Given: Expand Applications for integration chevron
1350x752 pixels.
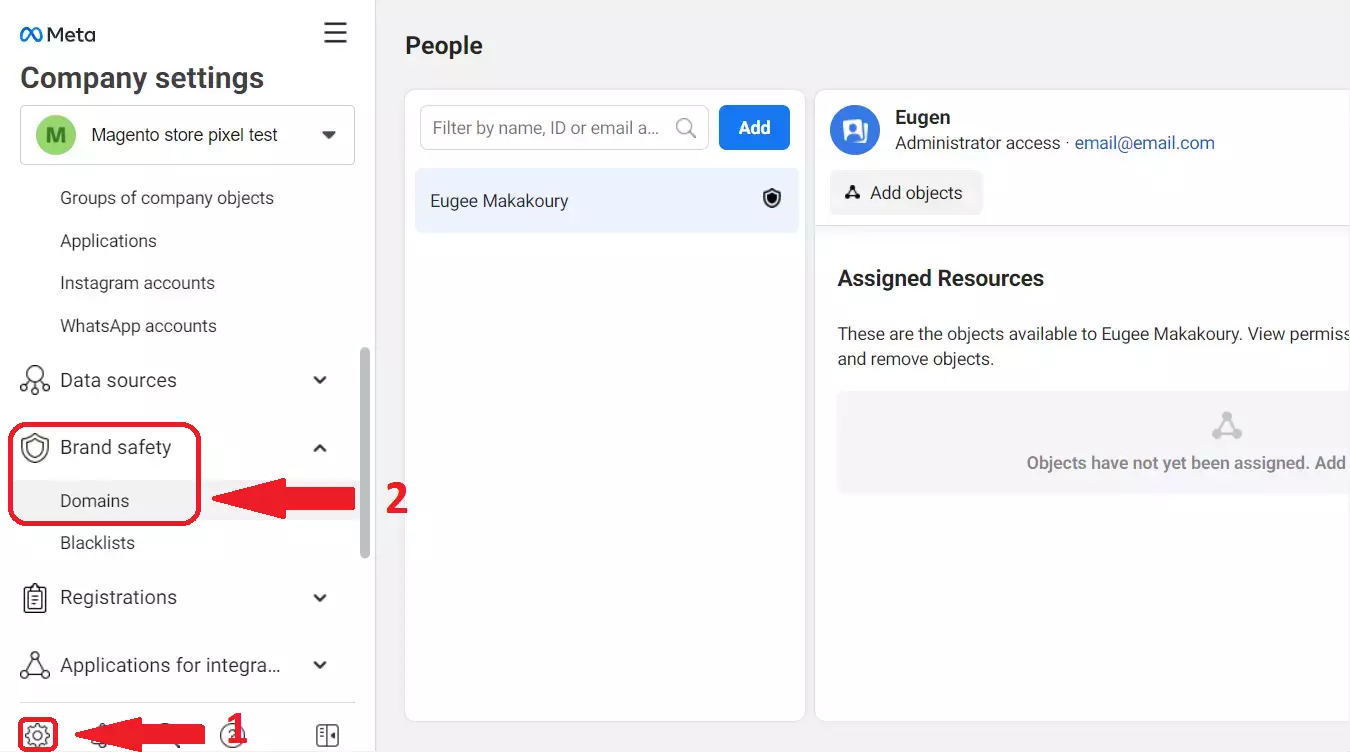Looking at the screenshot, I should (320, 665).
